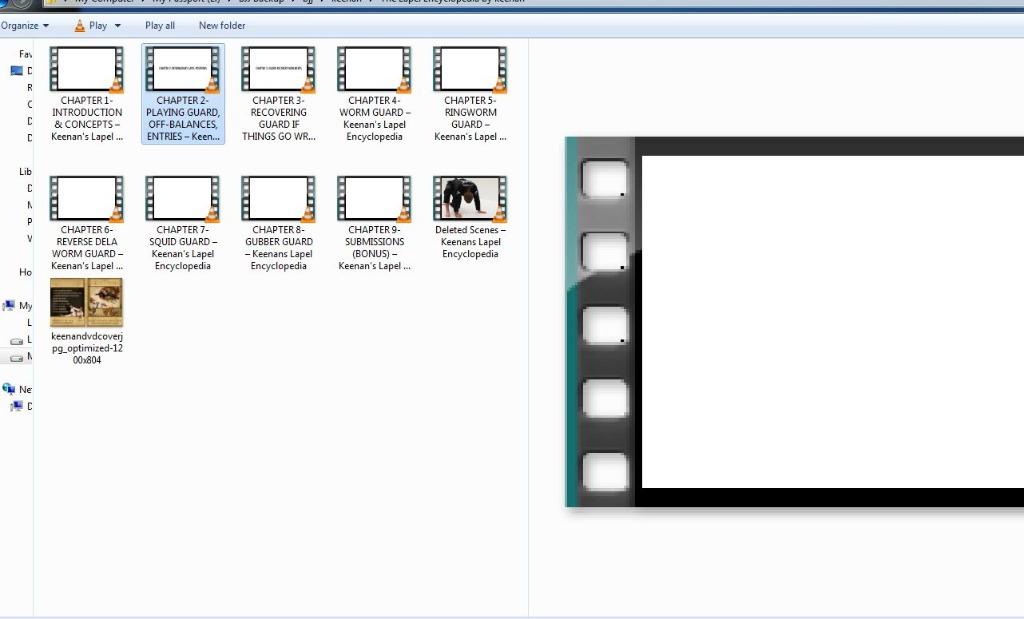Click the Chapter 9 Submissions (Bonus) video
The width and height of the screenshot is (1024, 619).
(375, 199)
